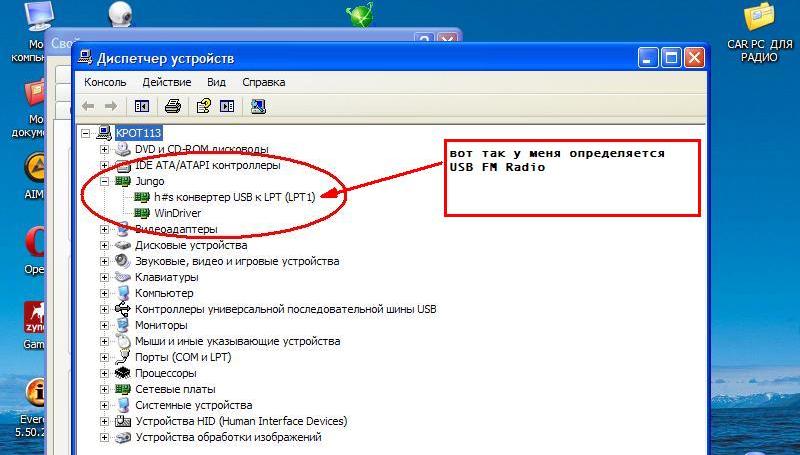Expand the Сетевые платы node

click(x=105, y=389)
